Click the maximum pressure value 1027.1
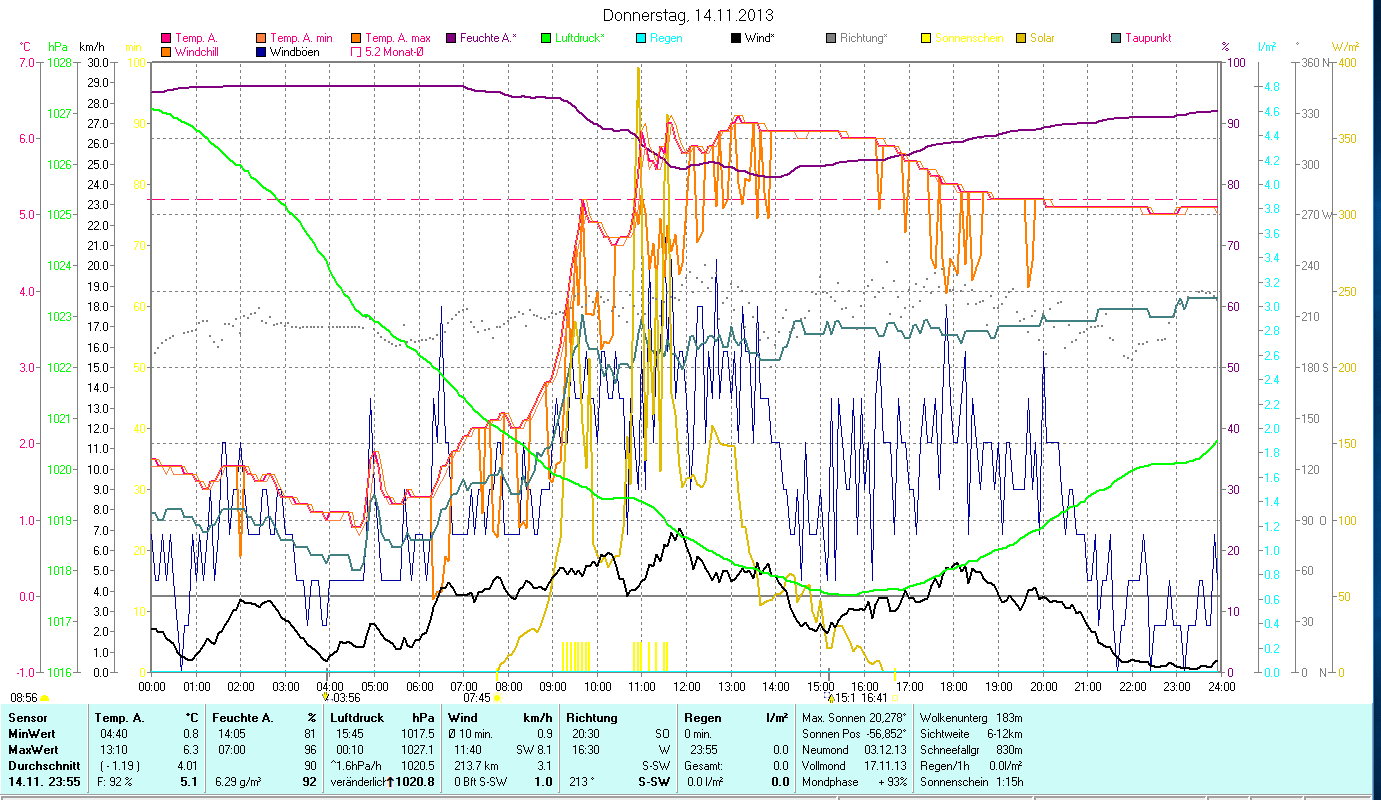The width and height of the screenshot is (1381, 800). coord(416,749)
